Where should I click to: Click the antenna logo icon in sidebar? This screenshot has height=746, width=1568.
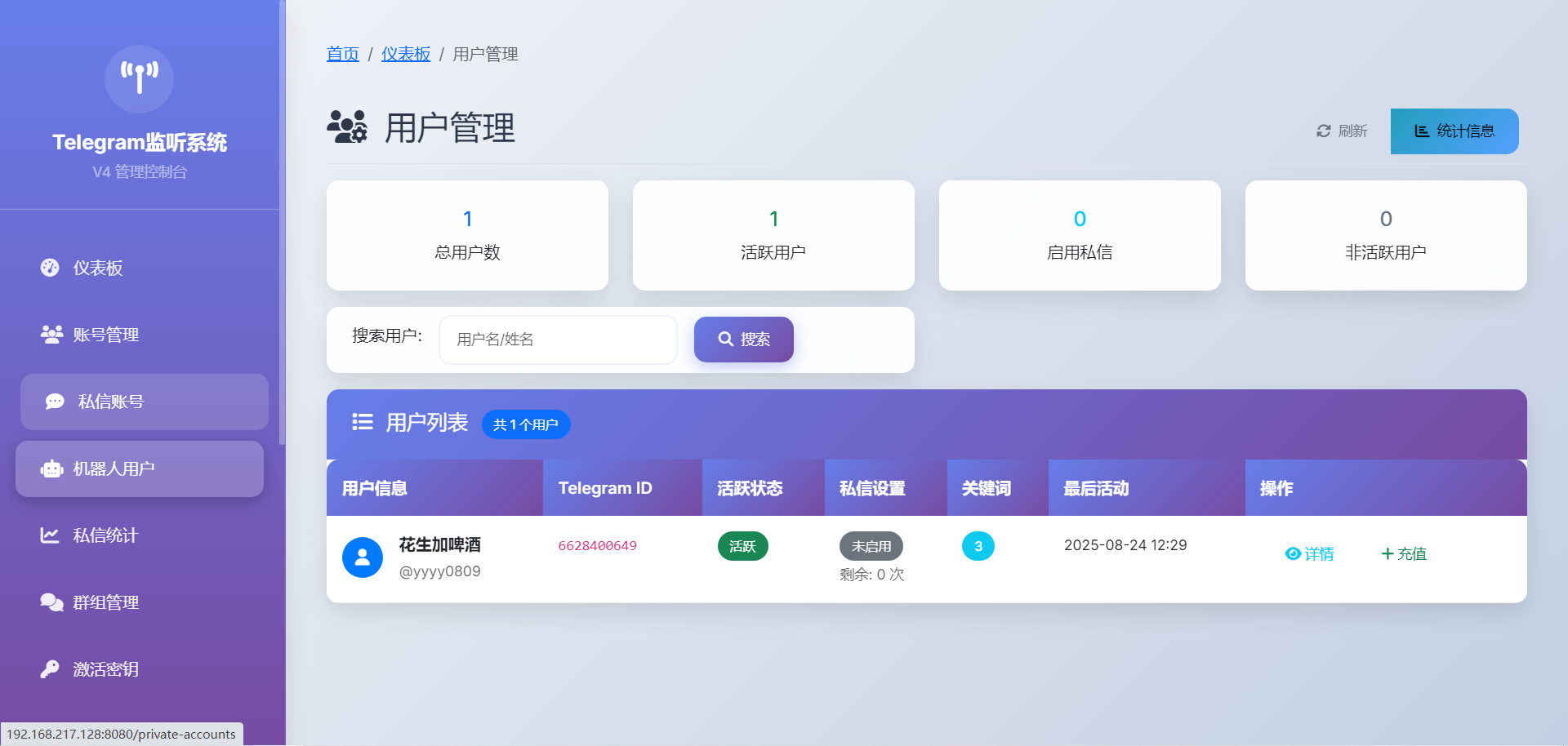(139, 78)
